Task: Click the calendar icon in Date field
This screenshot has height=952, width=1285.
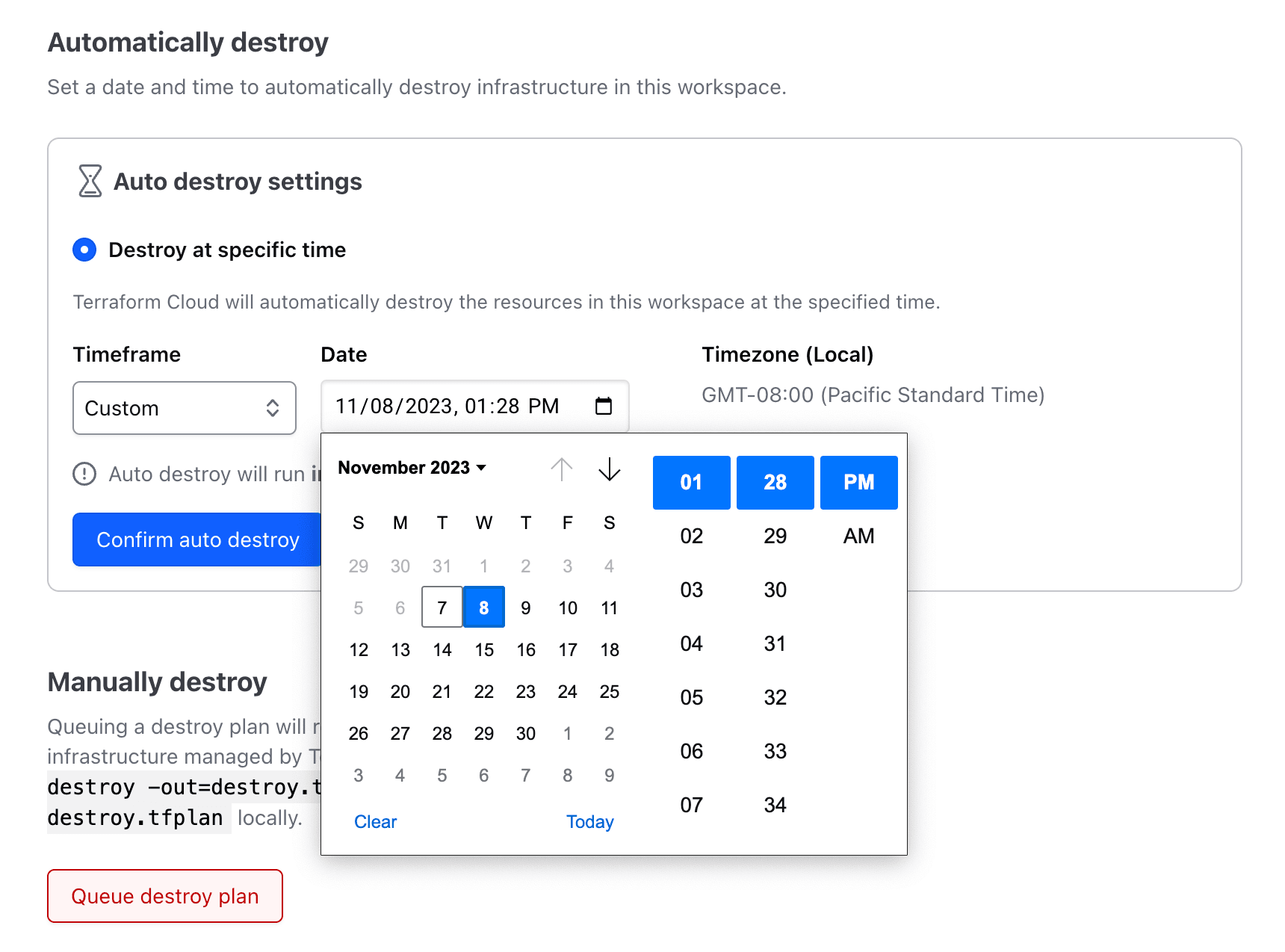Action: point(603,406)
